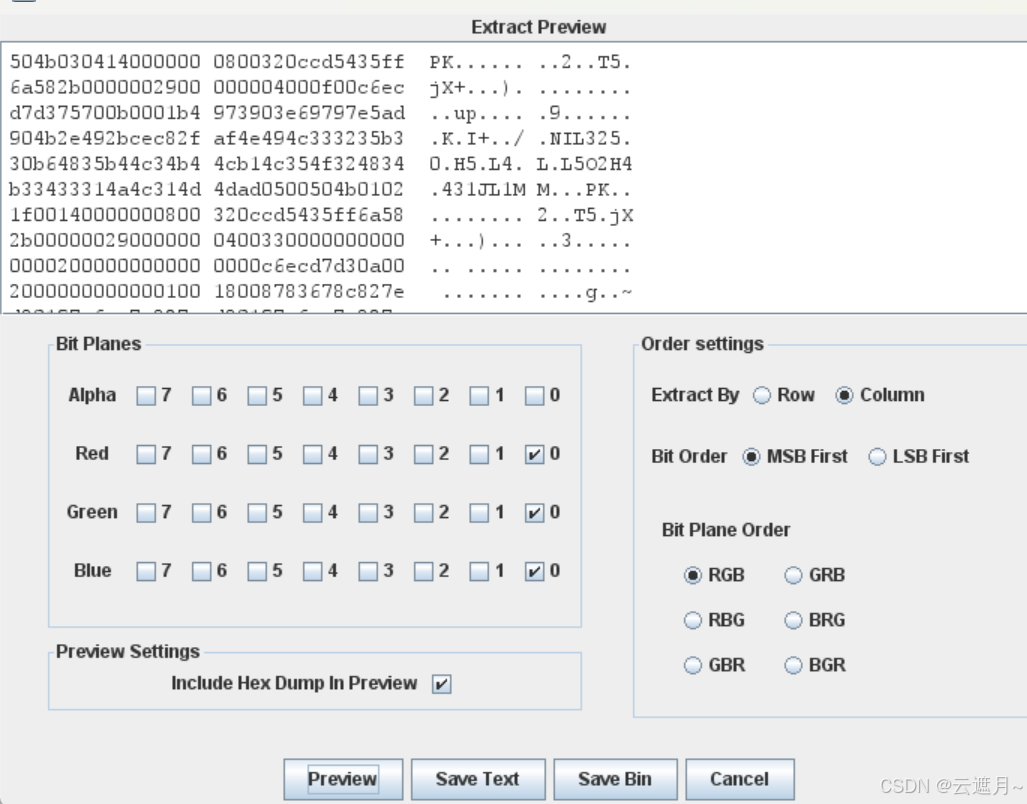Tick Alpha bit plane 2
This screenshot has width=1027, height=804.
[x=424, y=395]
